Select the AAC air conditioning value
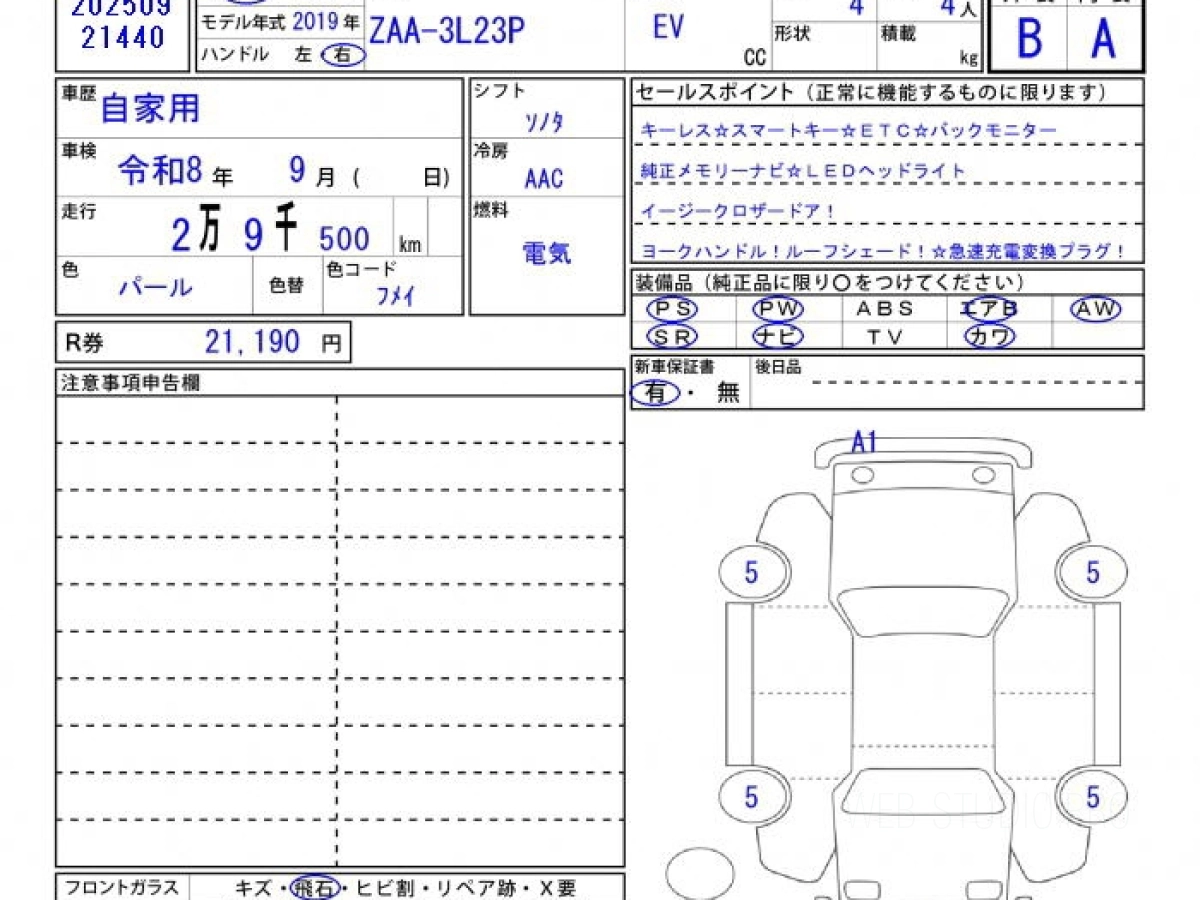This screenshot has height=900, width=1200. pyautogui.click(x=543, y=179)
